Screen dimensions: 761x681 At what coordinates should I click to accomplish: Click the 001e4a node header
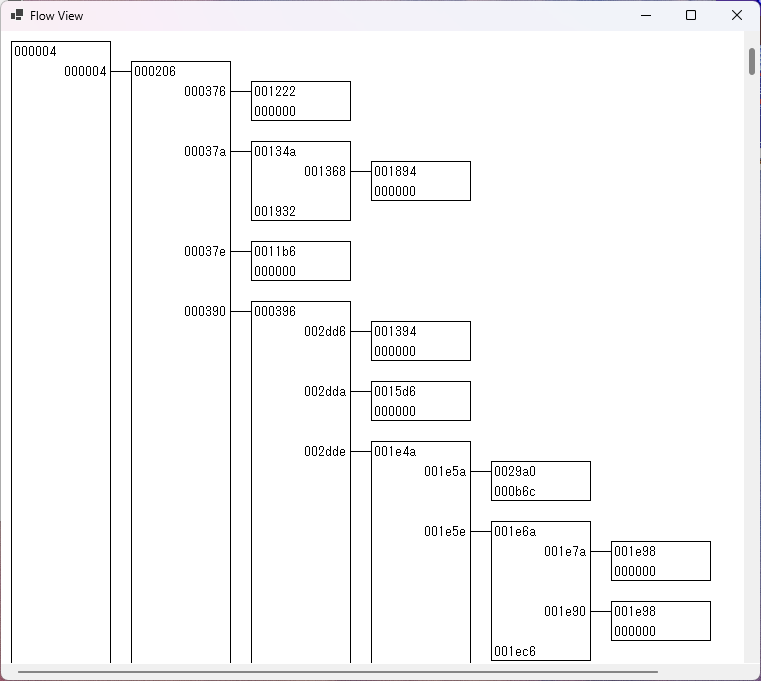click(395, 452)
